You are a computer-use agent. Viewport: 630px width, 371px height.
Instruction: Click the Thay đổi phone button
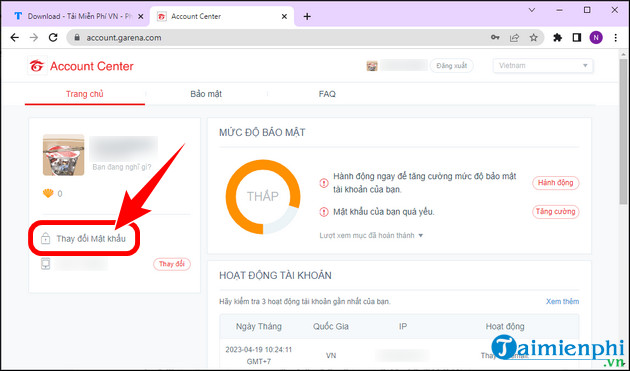point(172,264)
